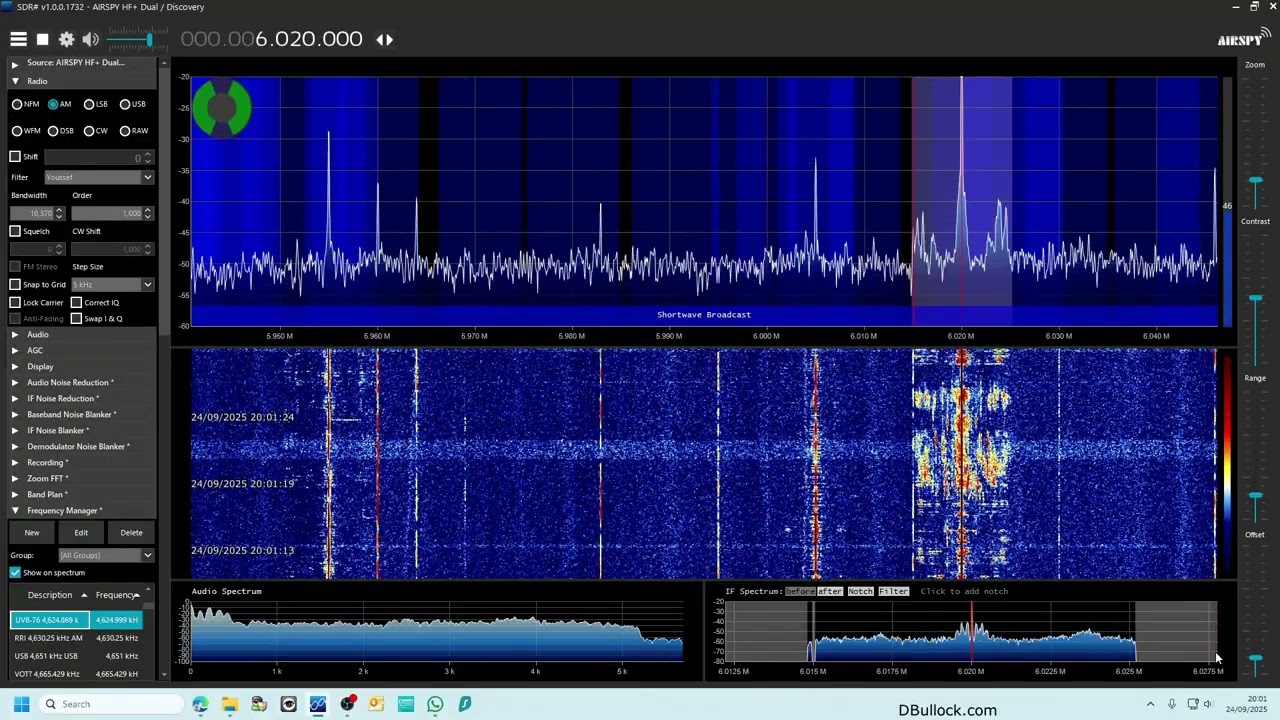The height and width of the screenshot is (720, 1280).
Task: Open settings via the gear icon
Action: pyautogui.click(x=66, y=39)
